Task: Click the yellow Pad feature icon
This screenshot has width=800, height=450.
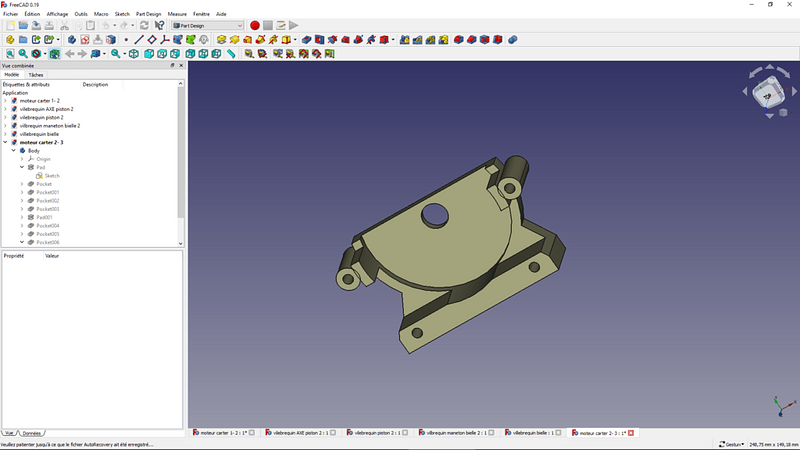Action: 221,40
